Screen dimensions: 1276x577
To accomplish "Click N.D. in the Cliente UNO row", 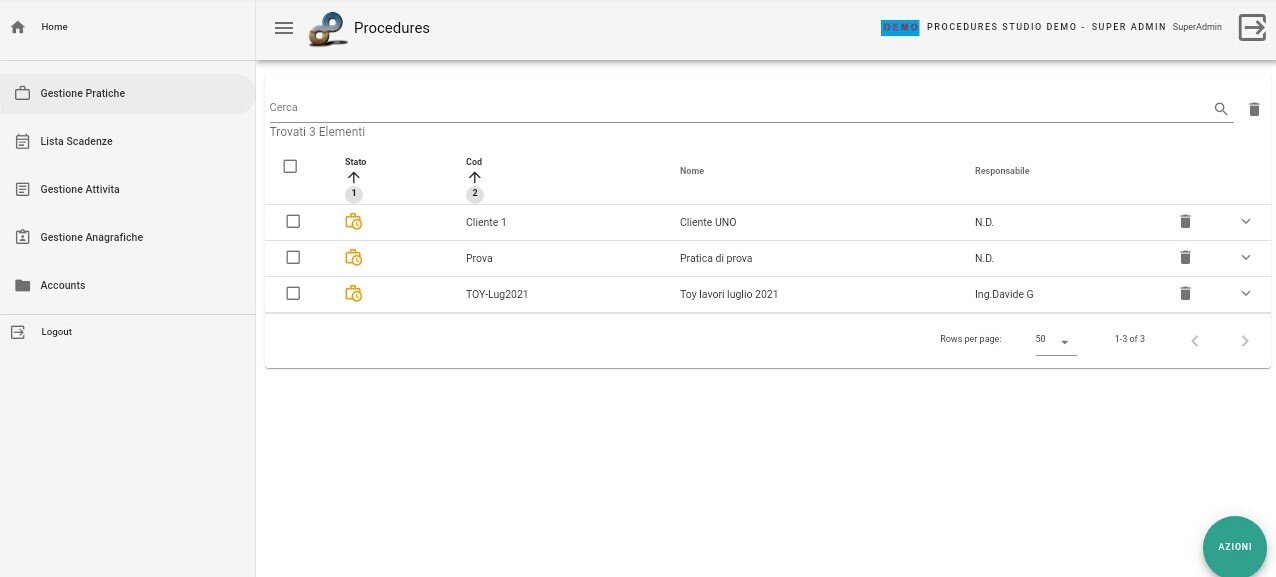I will pyautogui.click(x=984, y=222).
